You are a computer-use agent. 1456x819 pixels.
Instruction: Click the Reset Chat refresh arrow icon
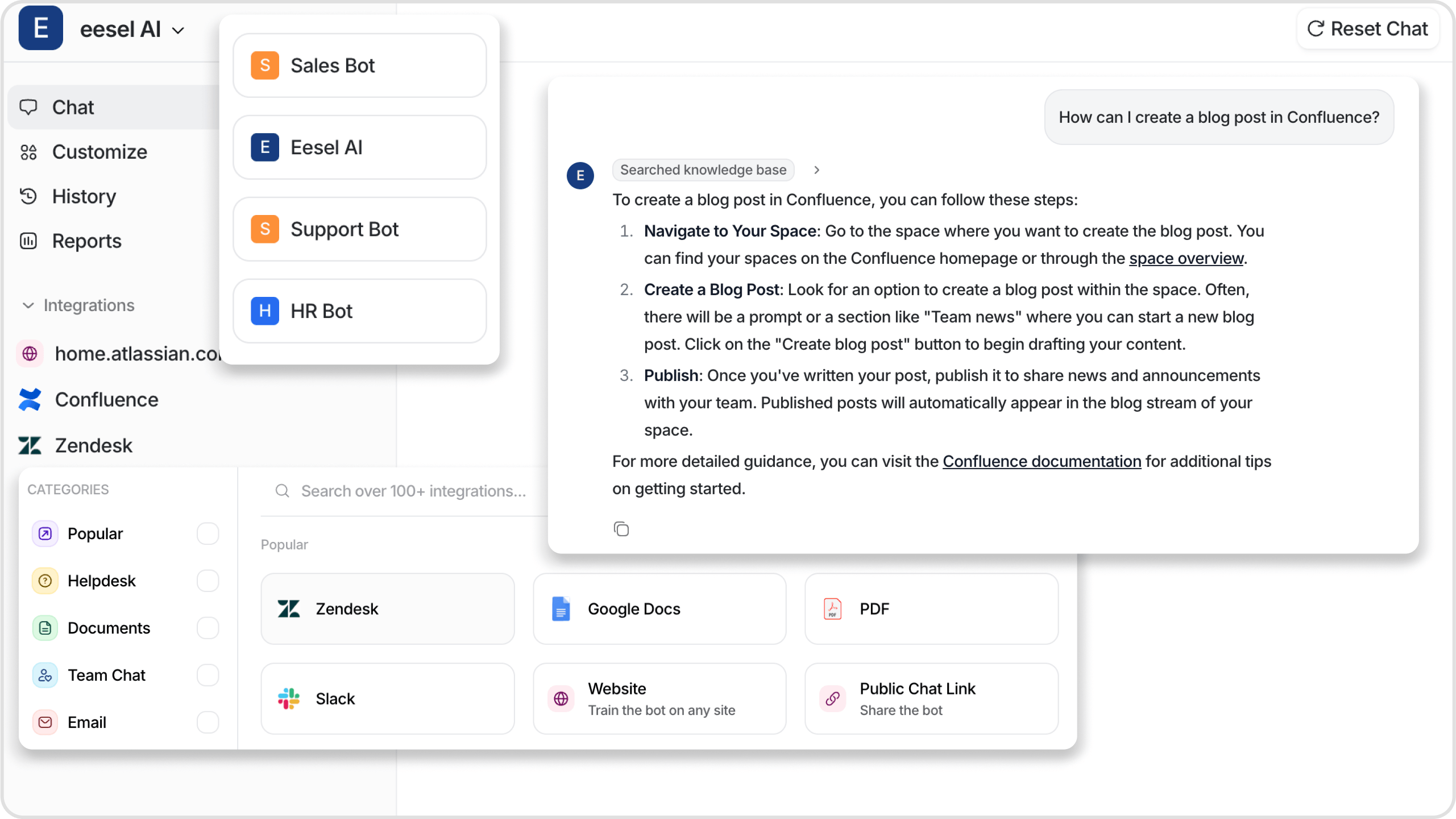(x=1316, y=28)
